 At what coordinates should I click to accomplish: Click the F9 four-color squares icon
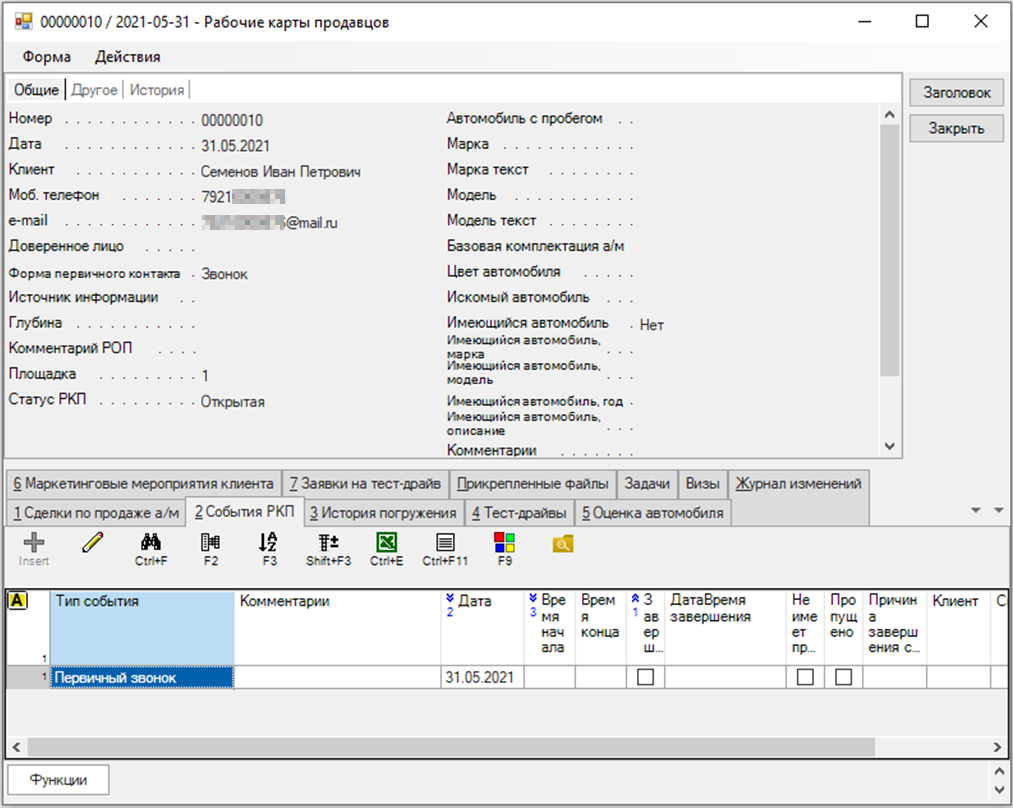point(504,543)
